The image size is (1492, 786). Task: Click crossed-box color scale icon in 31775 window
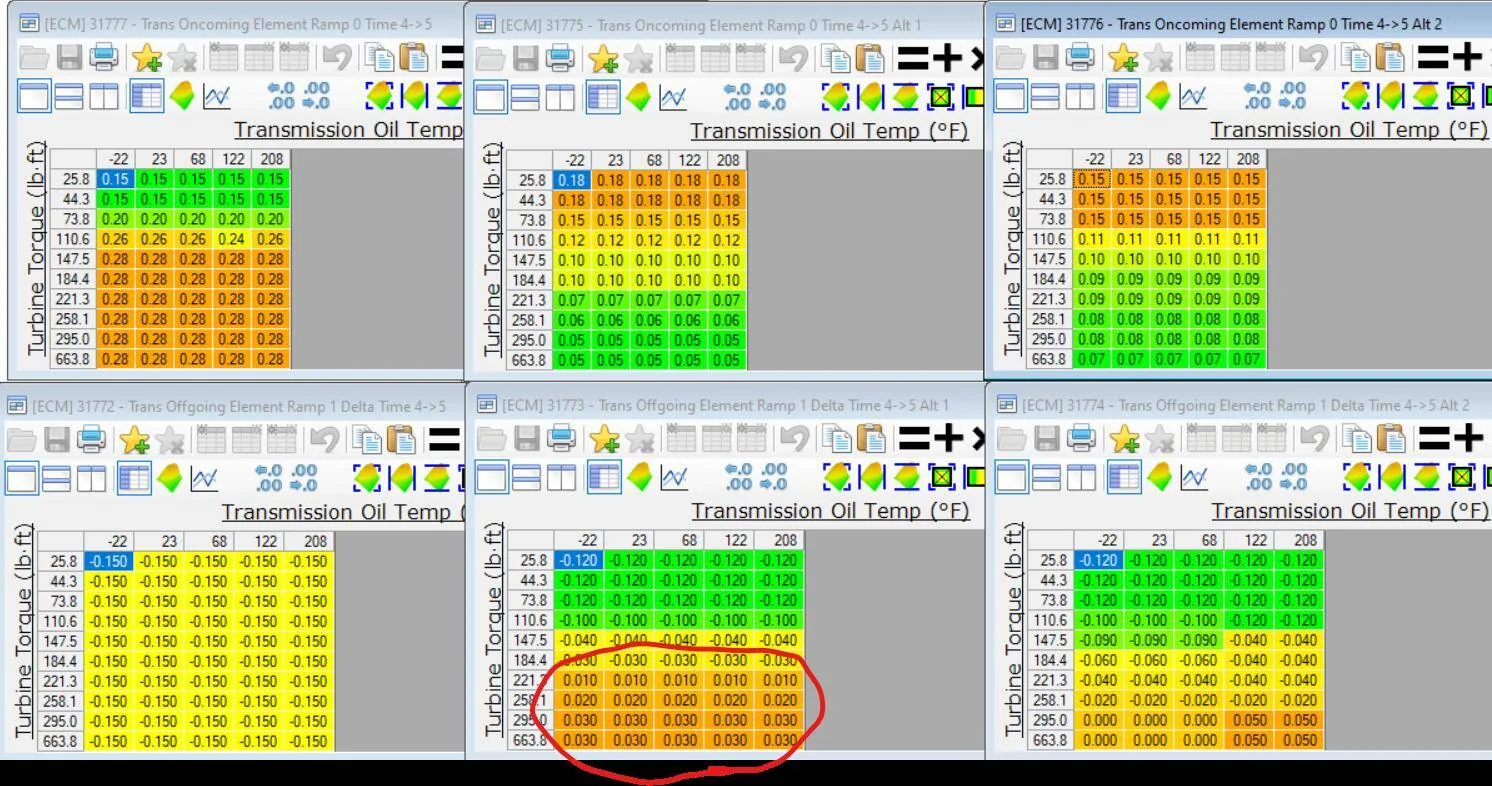(940, 97)
